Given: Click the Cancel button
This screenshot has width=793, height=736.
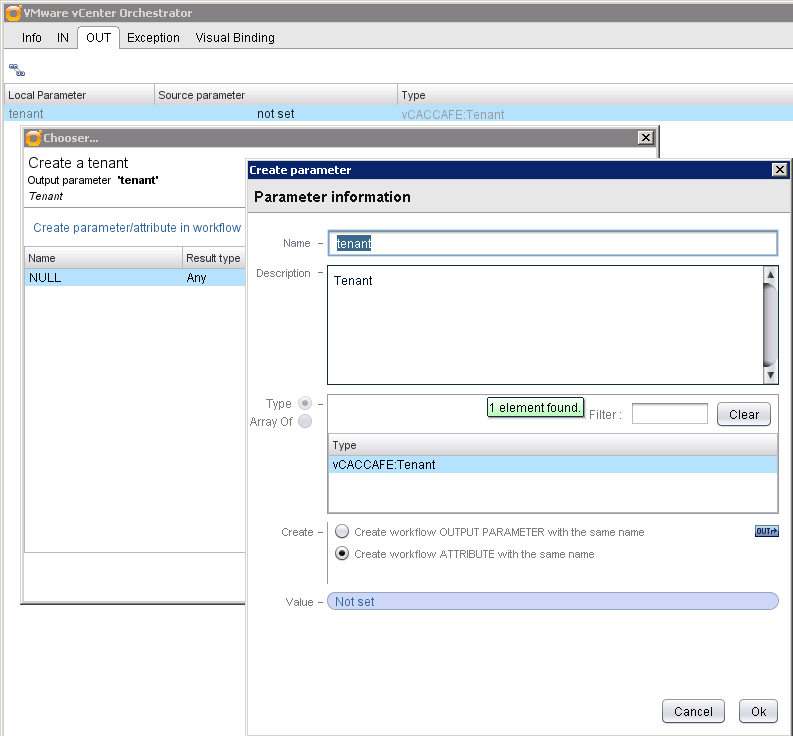Looking at the screenshot, I should tap(693, 711).
